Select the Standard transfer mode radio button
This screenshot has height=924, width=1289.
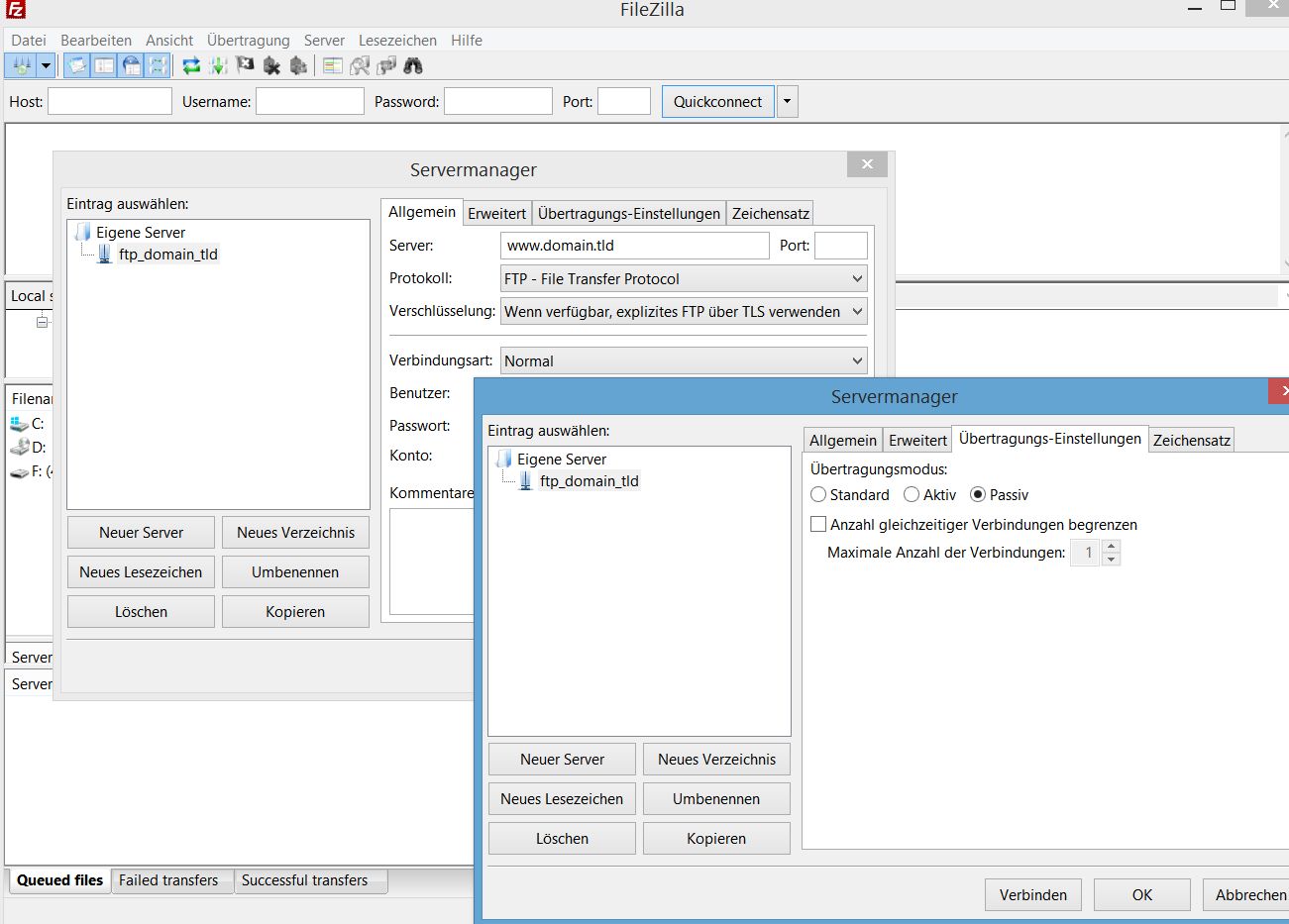coord(818,494)
